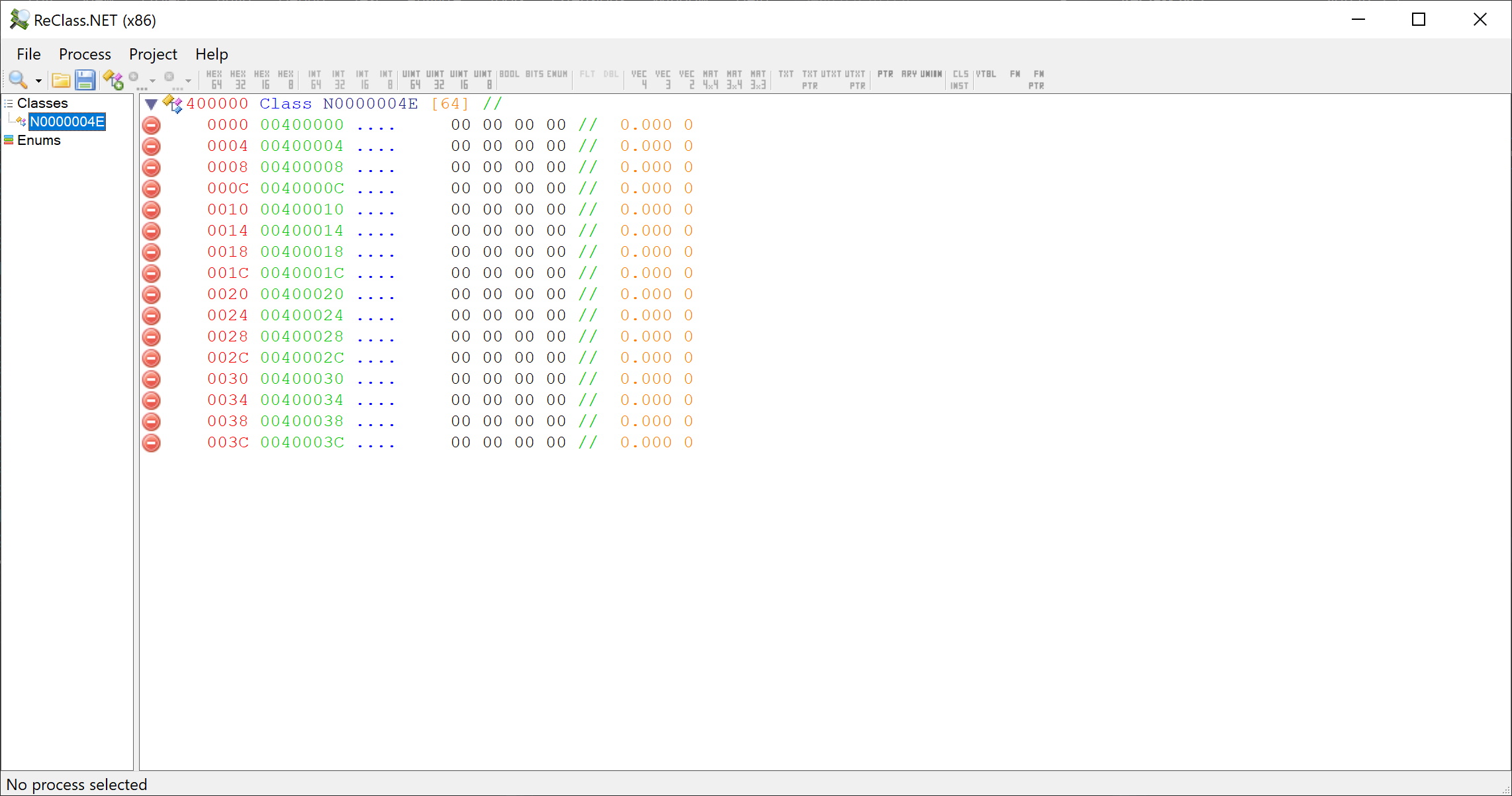Open the Project menu
The image size is (1512, 796).
(153, 54)
